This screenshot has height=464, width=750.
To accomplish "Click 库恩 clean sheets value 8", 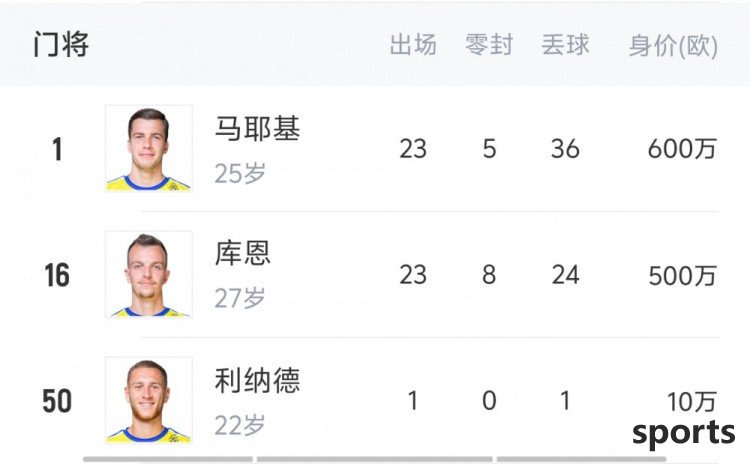I will point(489,275).
